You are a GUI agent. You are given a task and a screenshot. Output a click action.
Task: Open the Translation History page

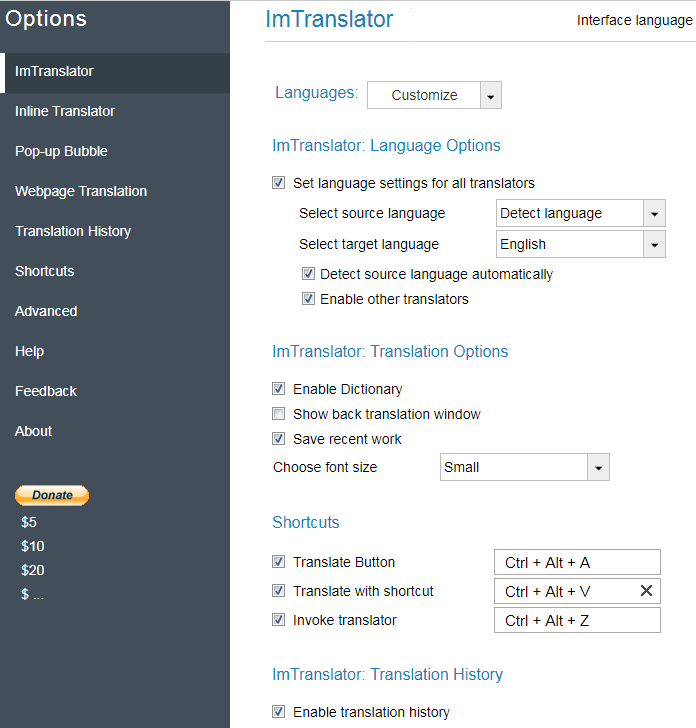(x=73, y=231)
